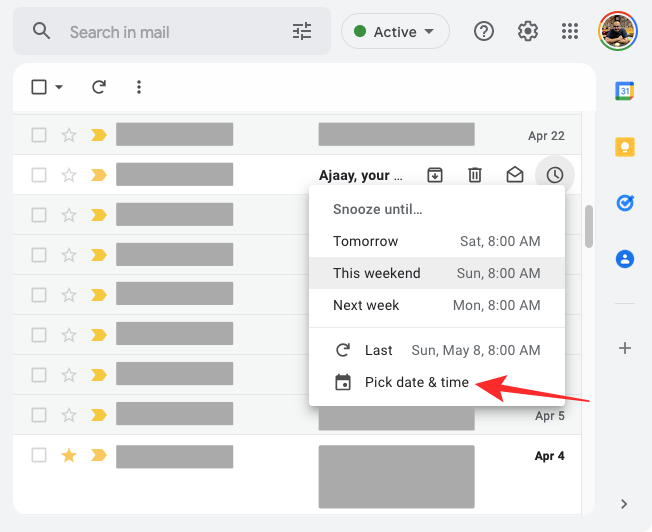Viewport: 652px width, 532px height.
Task: Select Pick date & time option
Action: click(416, 382)
